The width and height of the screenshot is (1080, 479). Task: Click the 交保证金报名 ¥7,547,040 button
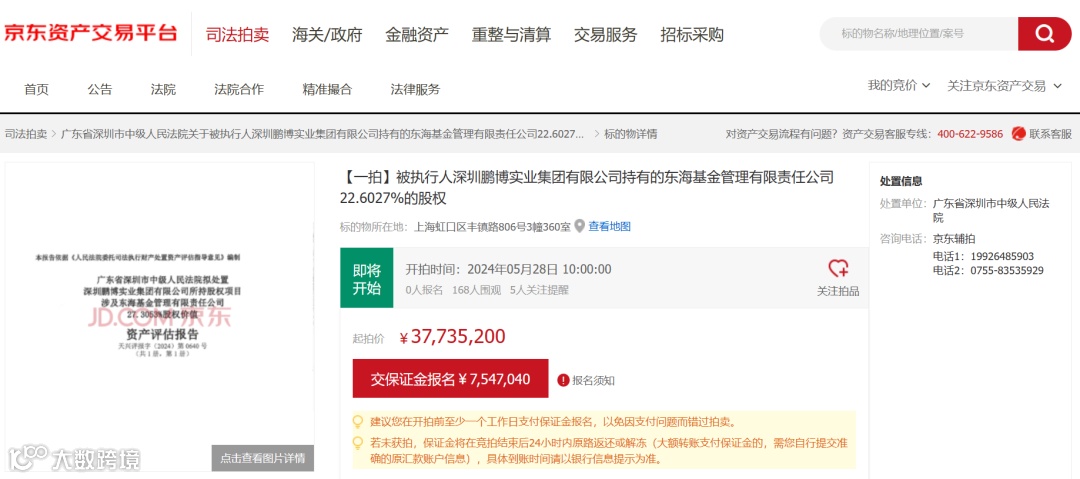click(450, 378)
